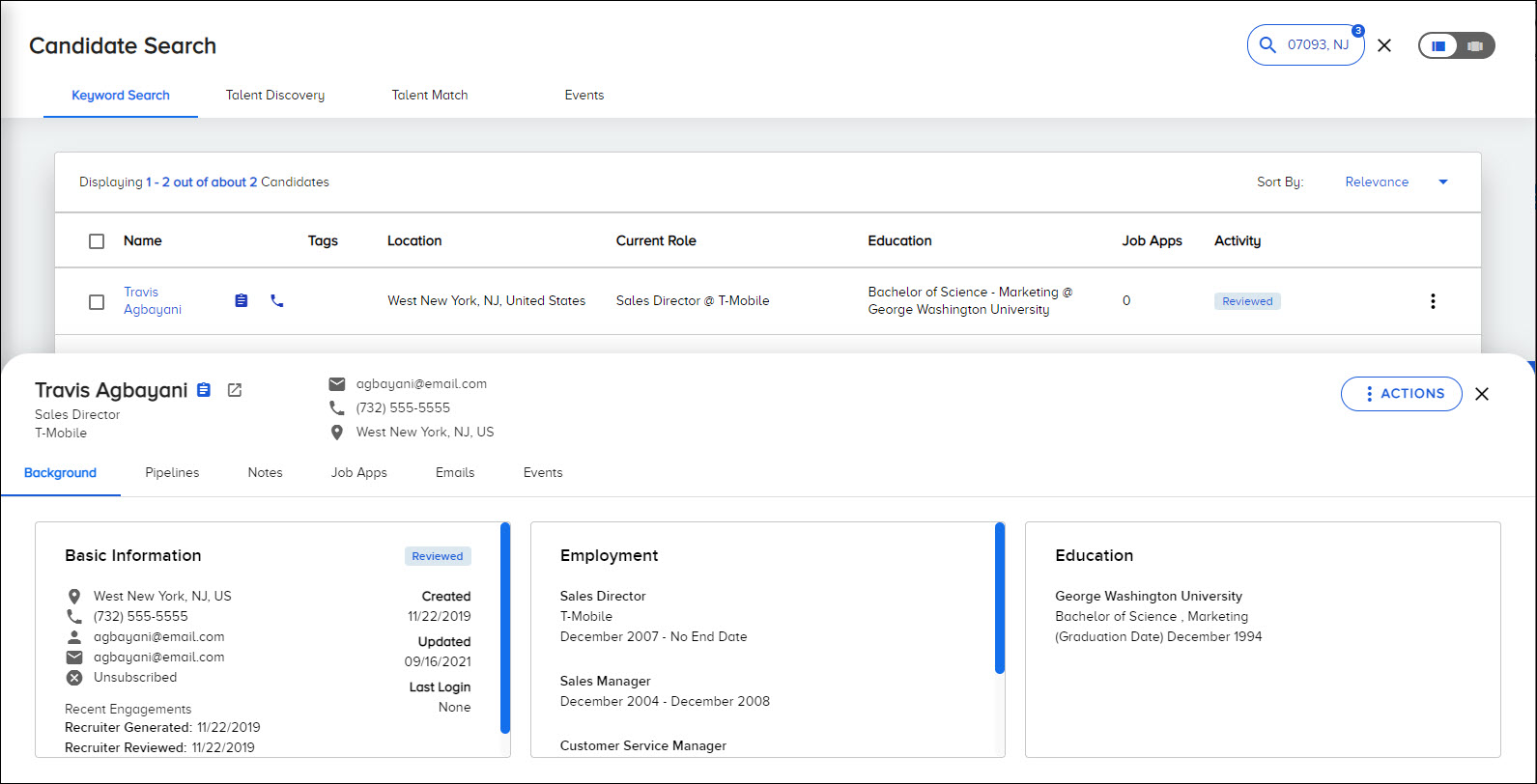
Task: Switch to the Talent Discovery tab
Action: (275, 96)
